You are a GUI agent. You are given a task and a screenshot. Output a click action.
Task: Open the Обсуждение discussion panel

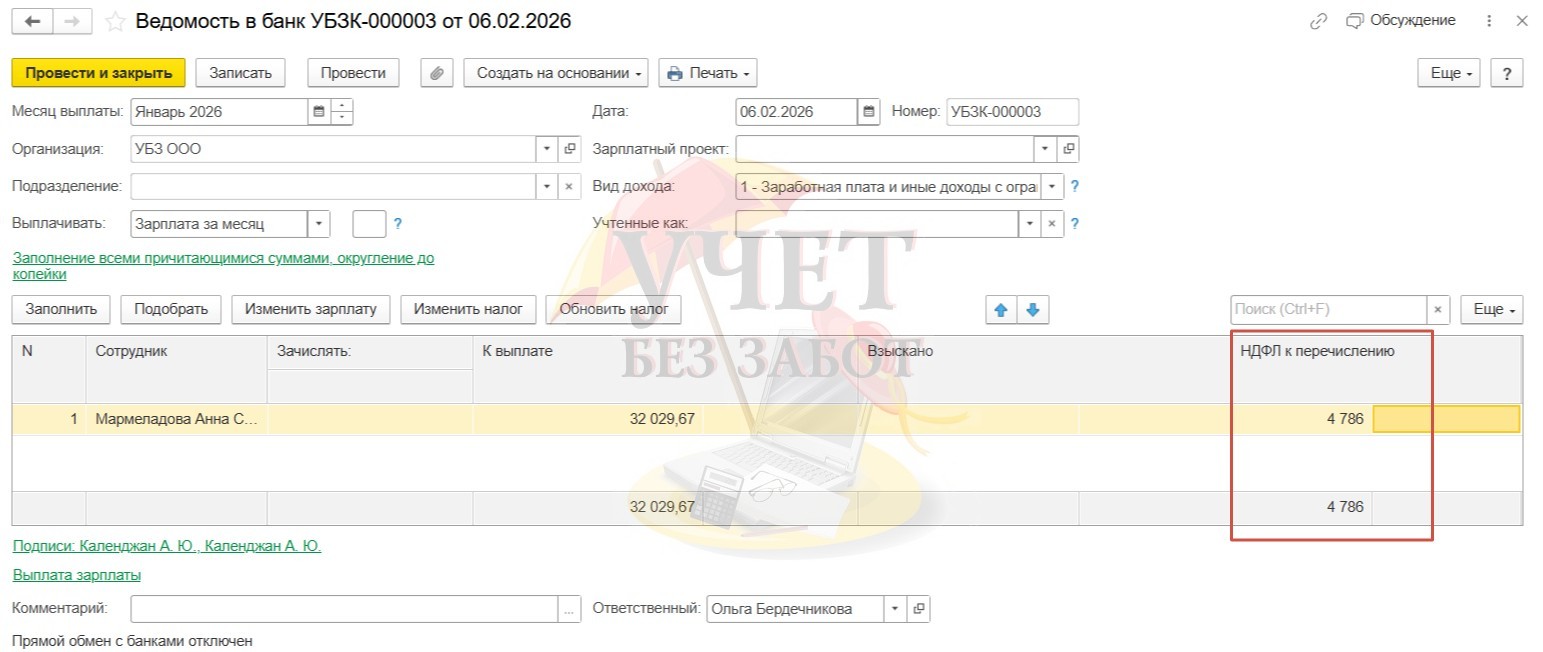coord(1401,20)
